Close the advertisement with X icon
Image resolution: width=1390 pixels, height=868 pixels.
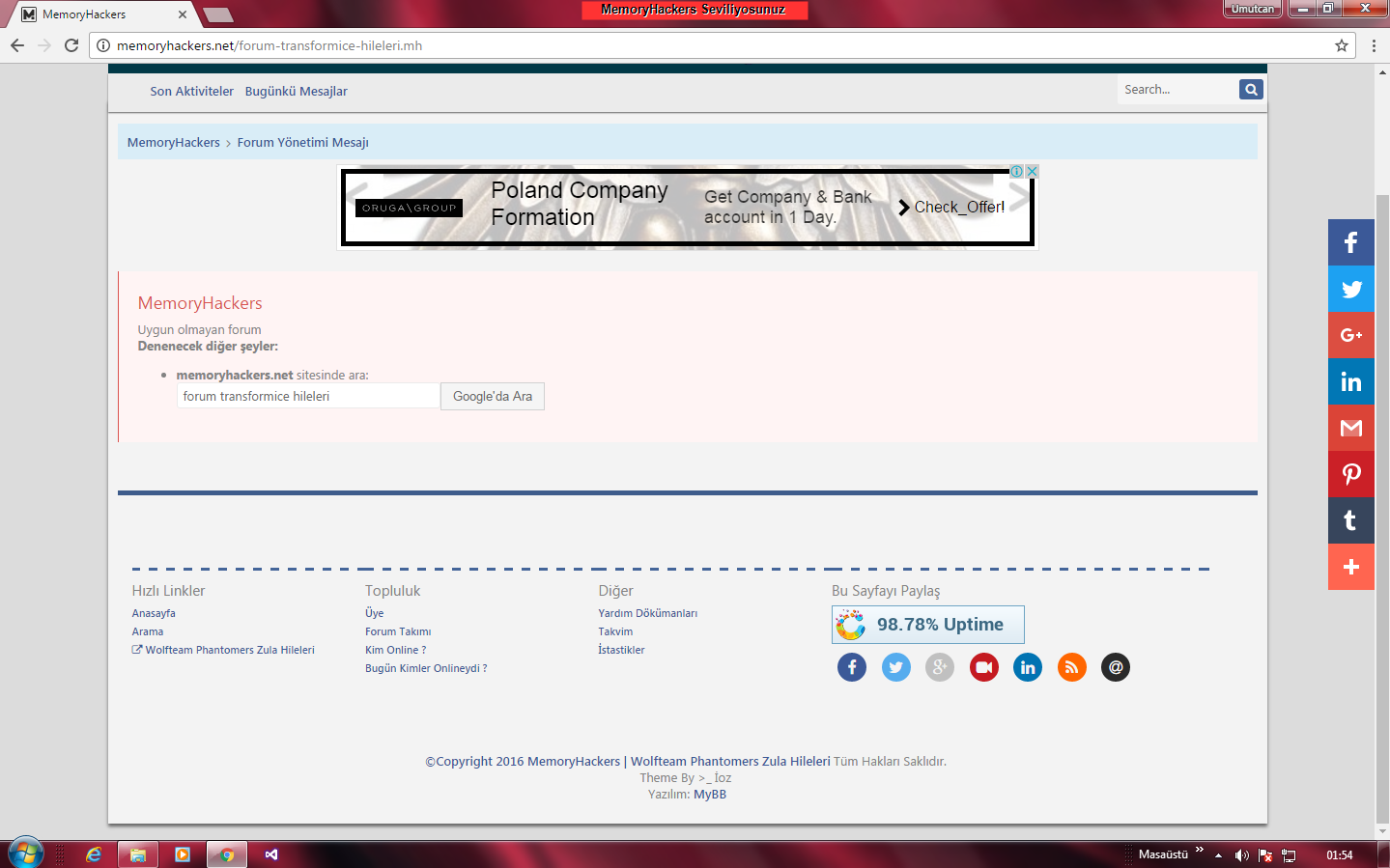[1032, 171]
